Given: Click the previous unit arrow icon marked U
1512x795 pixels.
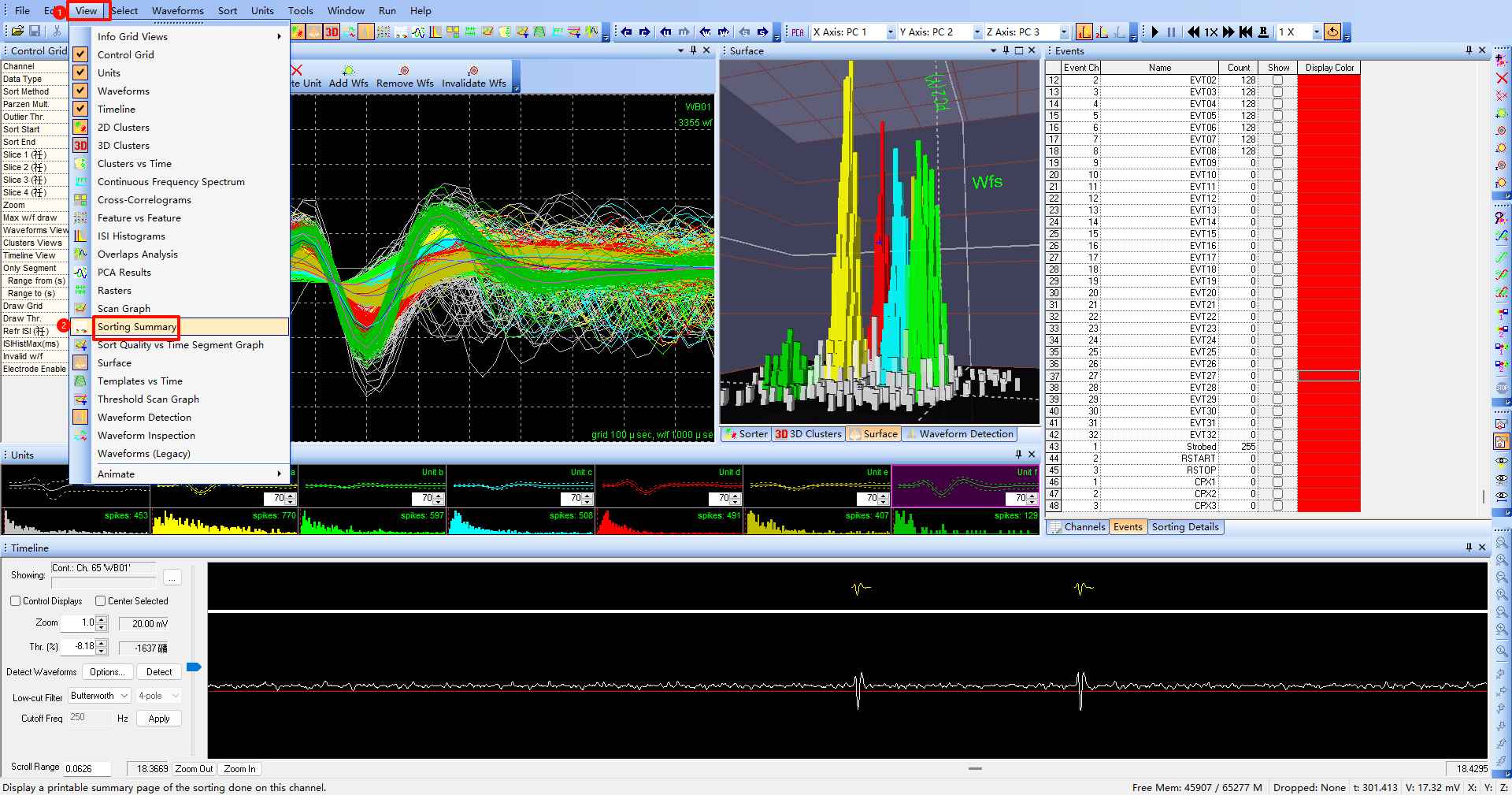Looking at the screenshot, I should point(665,32).
